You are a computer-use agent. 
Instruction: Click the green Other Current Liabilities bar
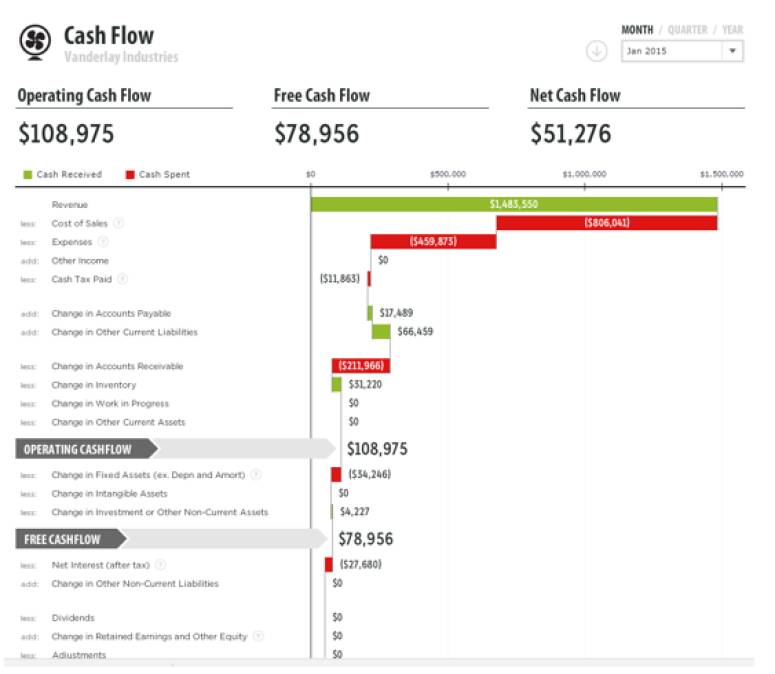(381, 332)
